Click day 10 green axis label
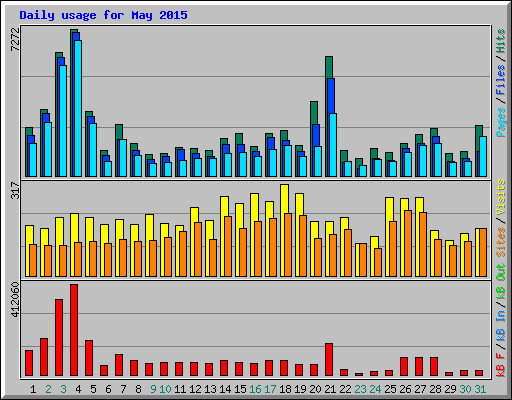The image size is (512, 400). [165, 389]
